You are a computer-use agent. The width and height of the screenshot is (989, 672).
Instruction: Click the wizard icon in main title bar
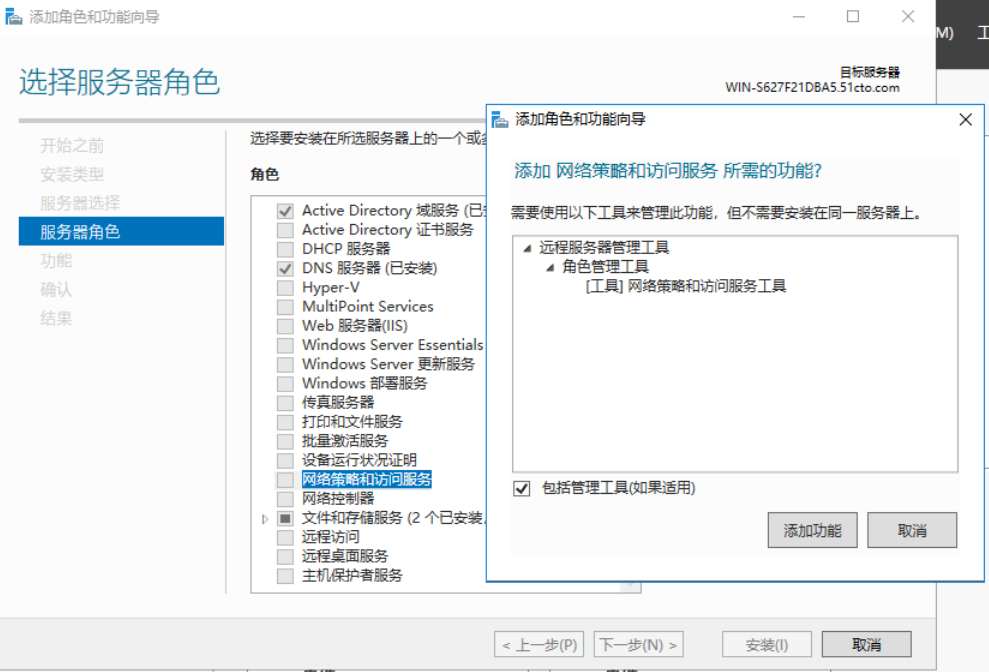pyautogui.click(x=14, y=17)
